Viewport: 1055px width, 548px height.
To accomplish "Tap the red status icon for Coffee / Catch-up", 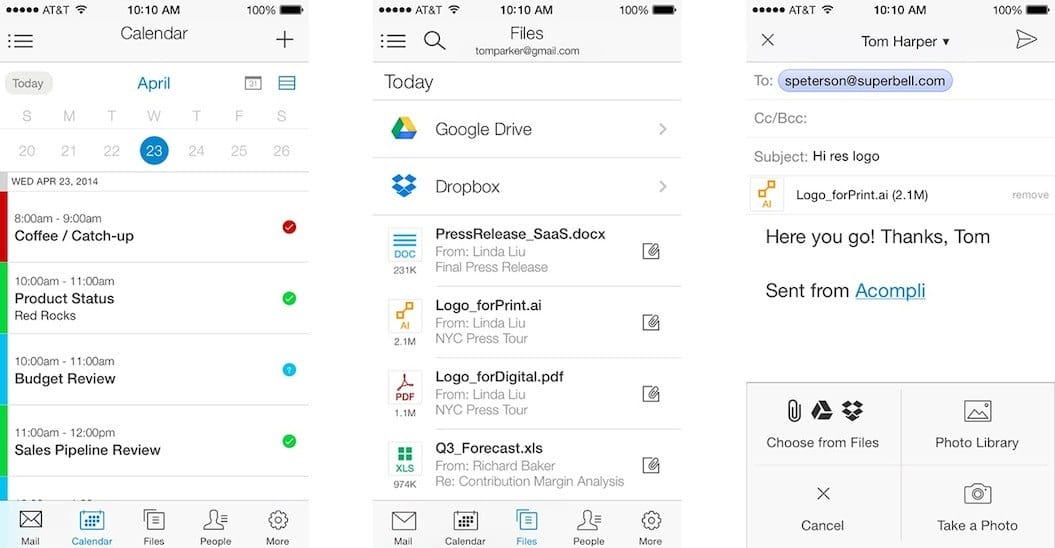I will point(289,227).
